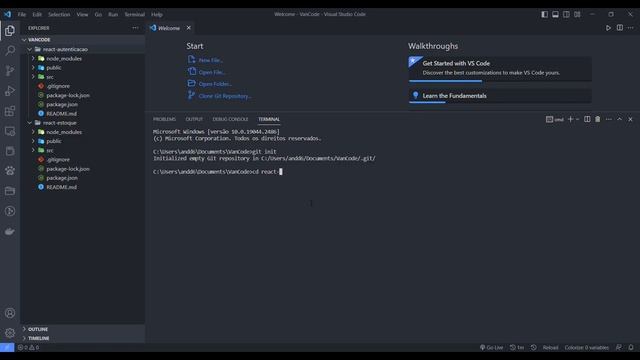Toggle panel layout icon in title bar
The width and height of the screenshot is (640, 360).
[x=556, y=14]
